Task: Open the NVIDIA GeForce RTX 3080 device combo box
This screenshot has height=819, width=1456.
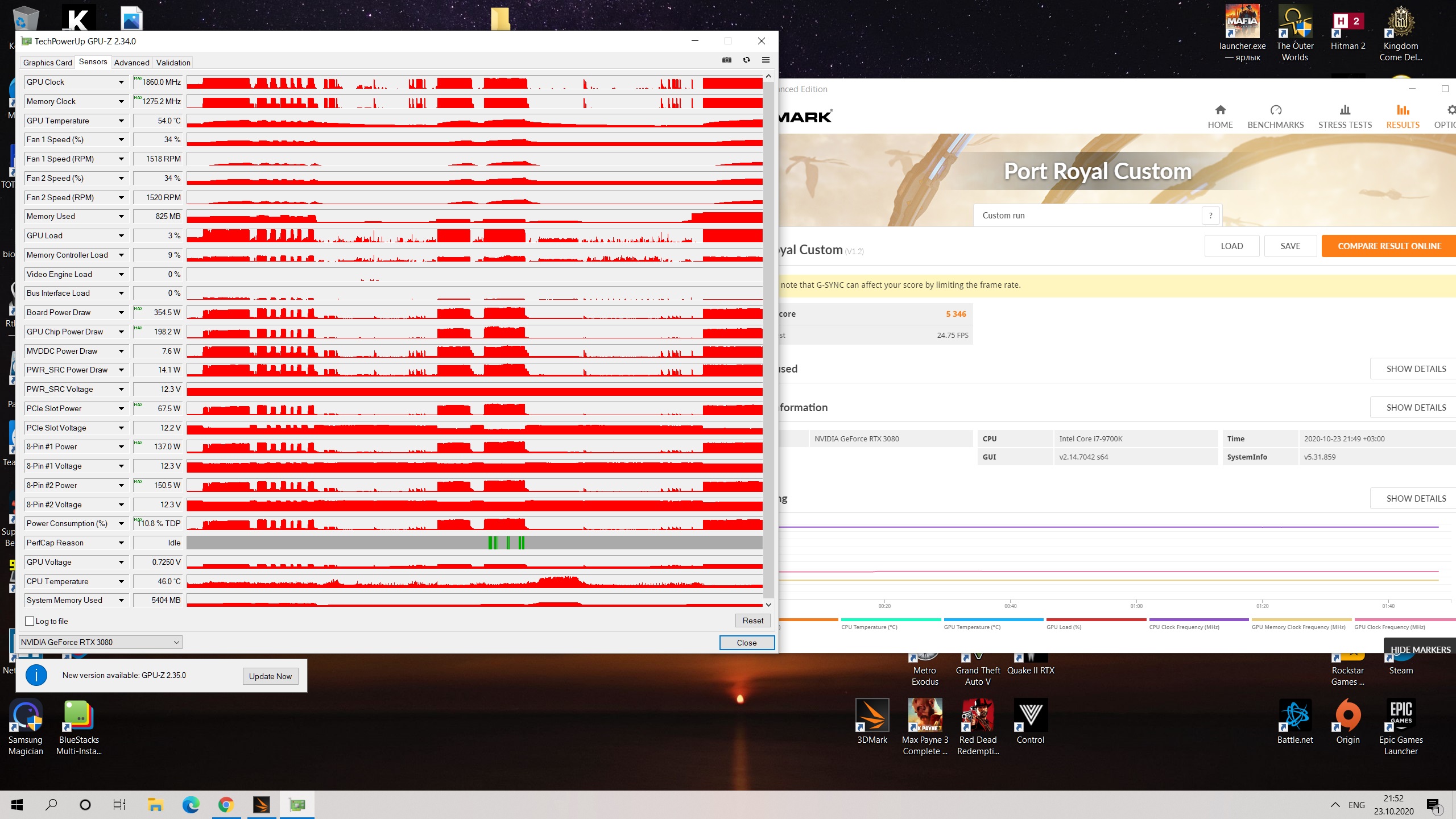Action: click(x=101, y=642)
